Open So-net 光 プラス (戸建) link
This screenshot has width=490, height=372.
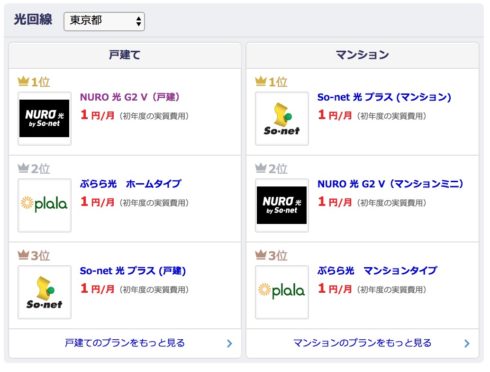tap(133, 271)
